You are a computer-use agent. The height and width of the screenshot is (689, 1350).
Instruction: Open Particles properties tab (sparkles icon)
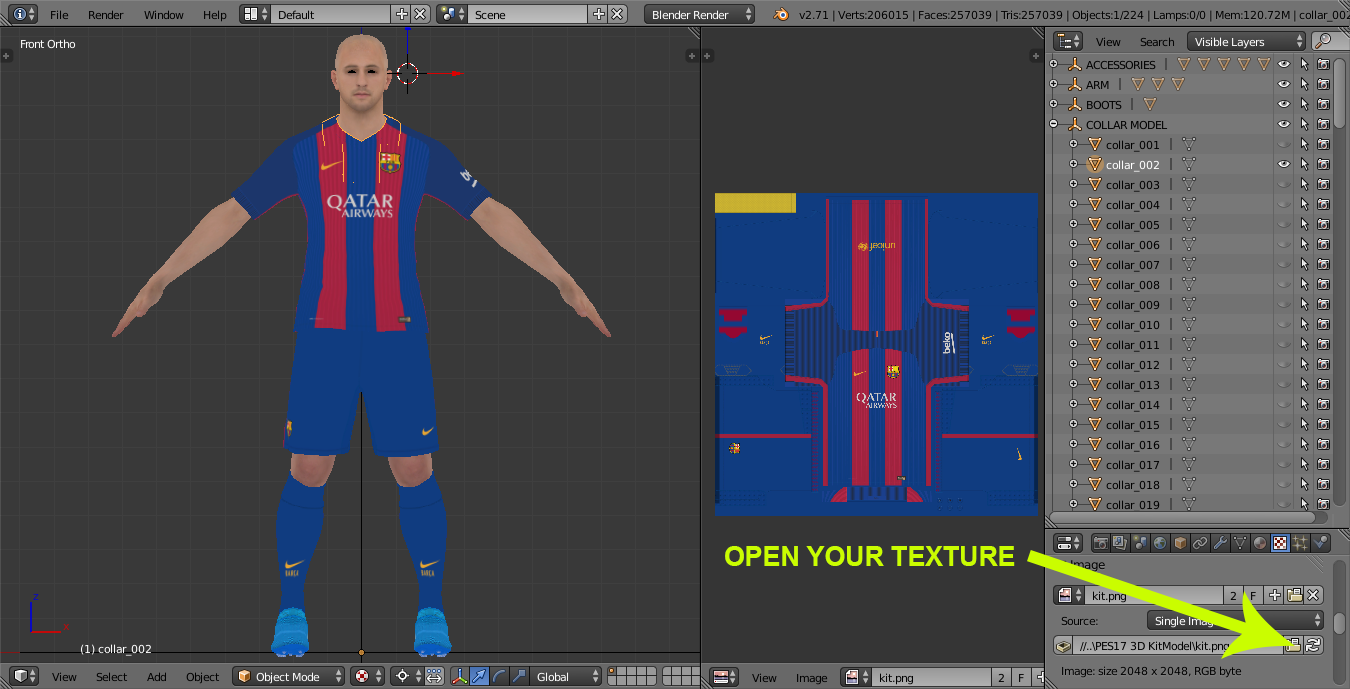click(1300, 543)
